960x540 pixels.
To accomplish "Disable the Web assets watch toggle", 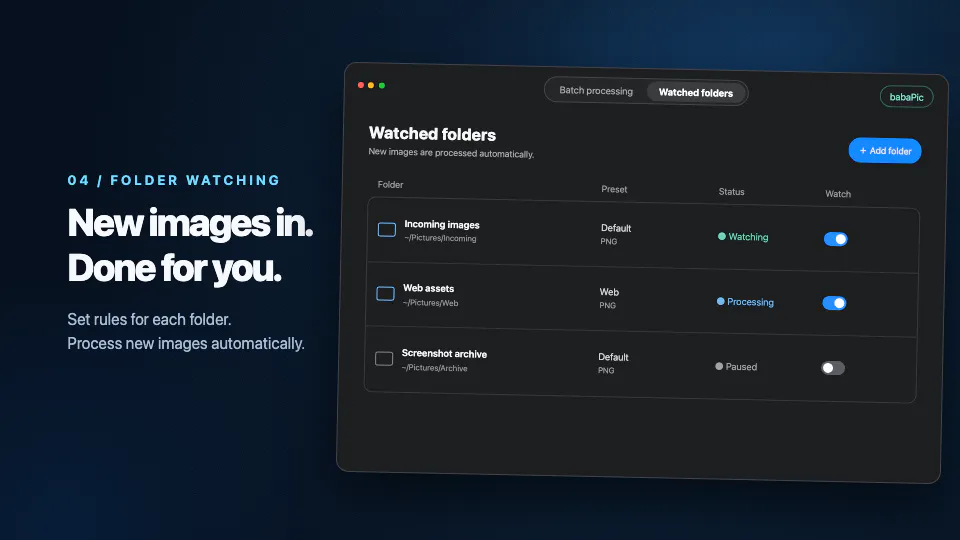I will (834, 303).
